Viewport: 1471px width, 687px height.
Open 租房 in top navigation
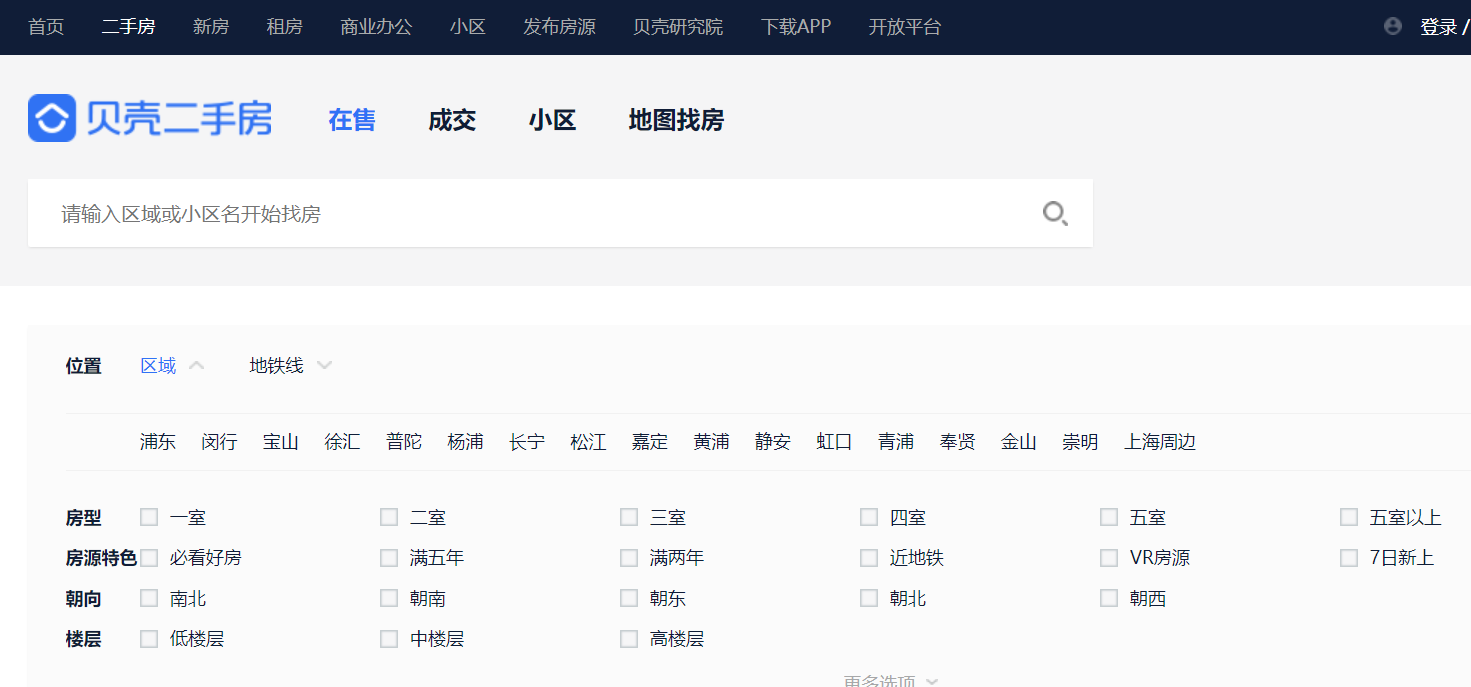pyautogui.click(x=285, y=27)
